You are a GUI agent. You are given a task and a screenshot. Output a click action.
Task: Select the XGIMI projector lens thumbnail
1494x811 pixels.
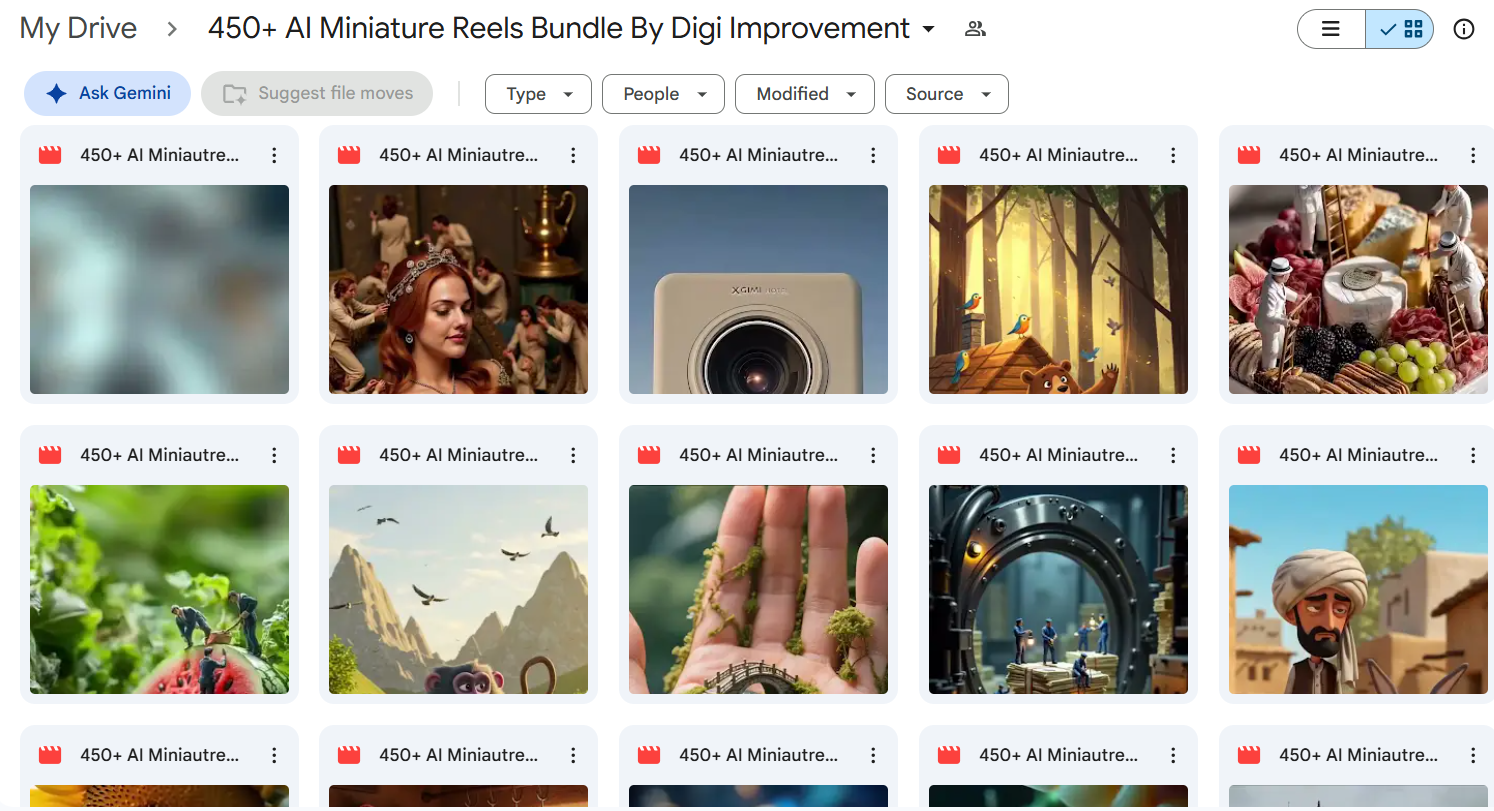click(758, 290)
